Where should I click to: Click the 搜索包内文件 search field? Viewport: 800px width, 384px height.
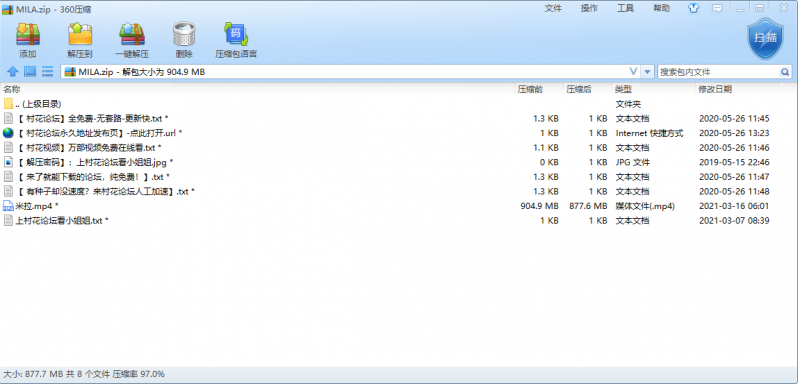coord(718,72)
